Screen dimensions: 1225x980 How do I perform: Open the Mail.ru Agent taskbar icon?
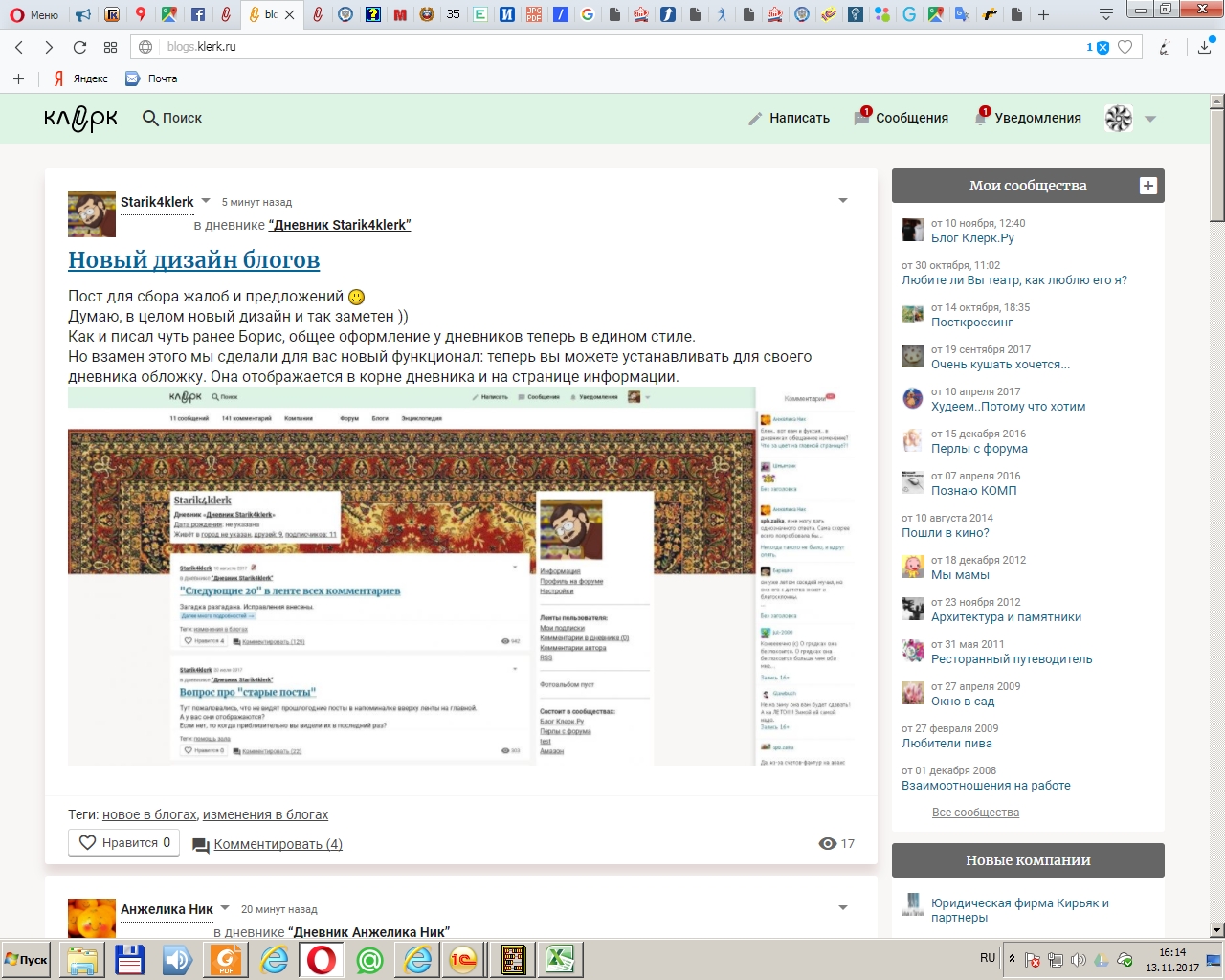pyautogui.click(x=369, y=960)
